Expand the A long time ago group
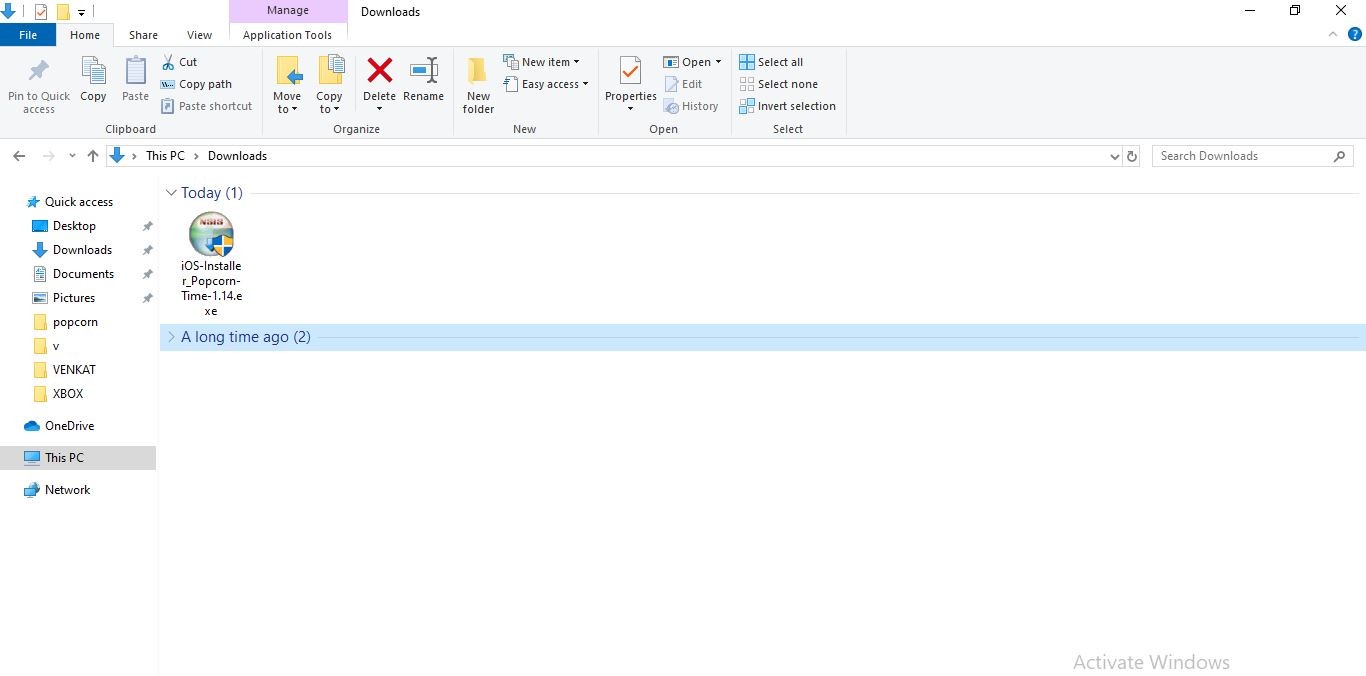 click(x=171, y=337)
